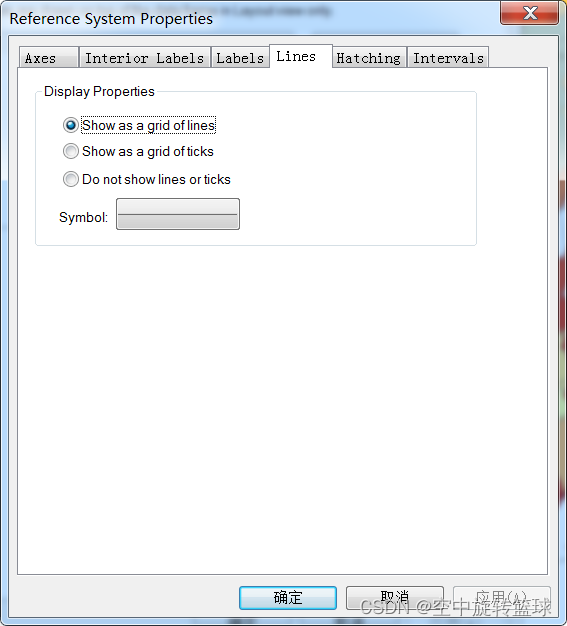Select the 'Do not show' radio circle
Screen dimensions: 567x626
point(71,179)
